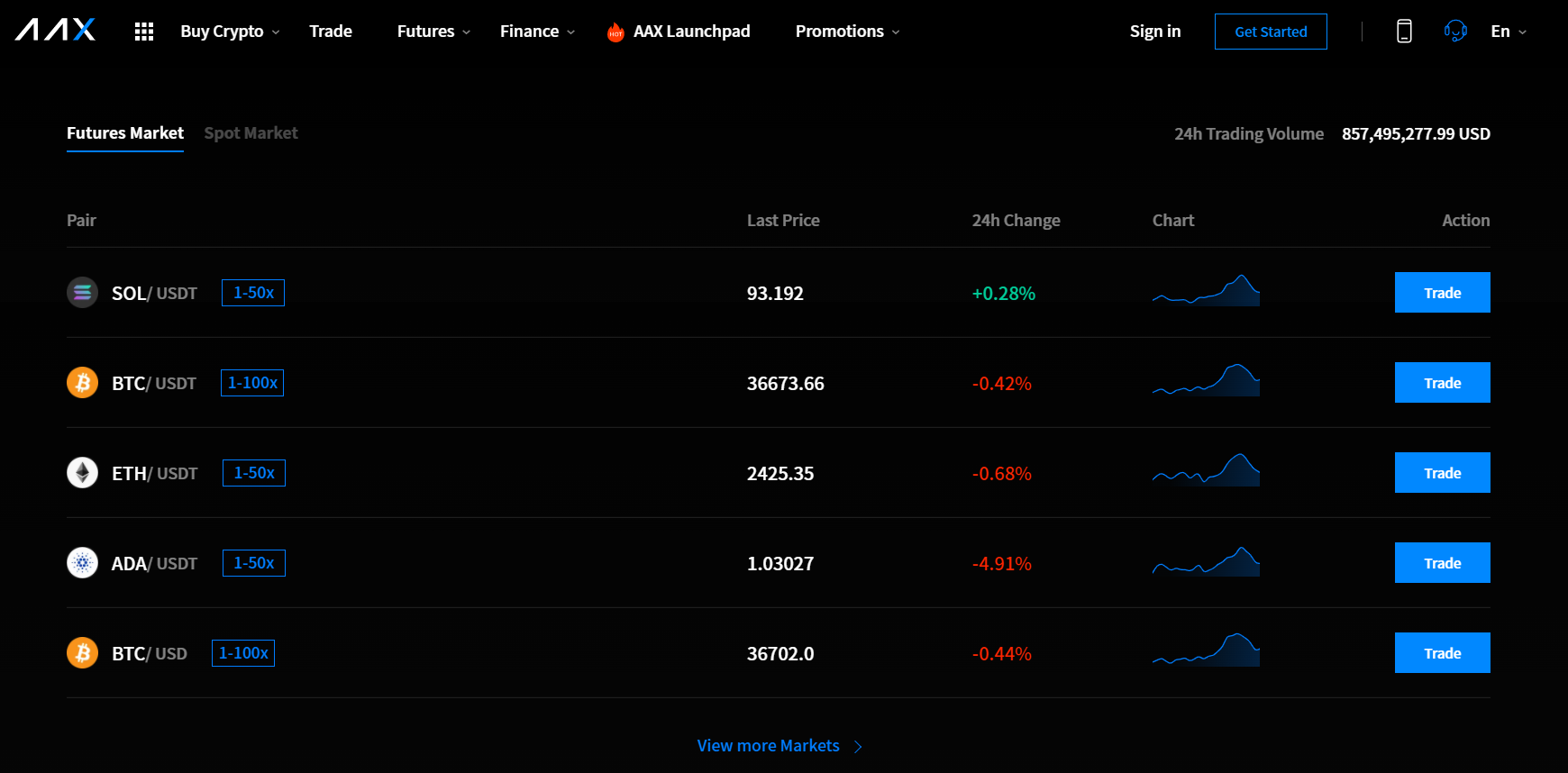Click the BTC/USD chart thumbnail

coord(1206,650)
